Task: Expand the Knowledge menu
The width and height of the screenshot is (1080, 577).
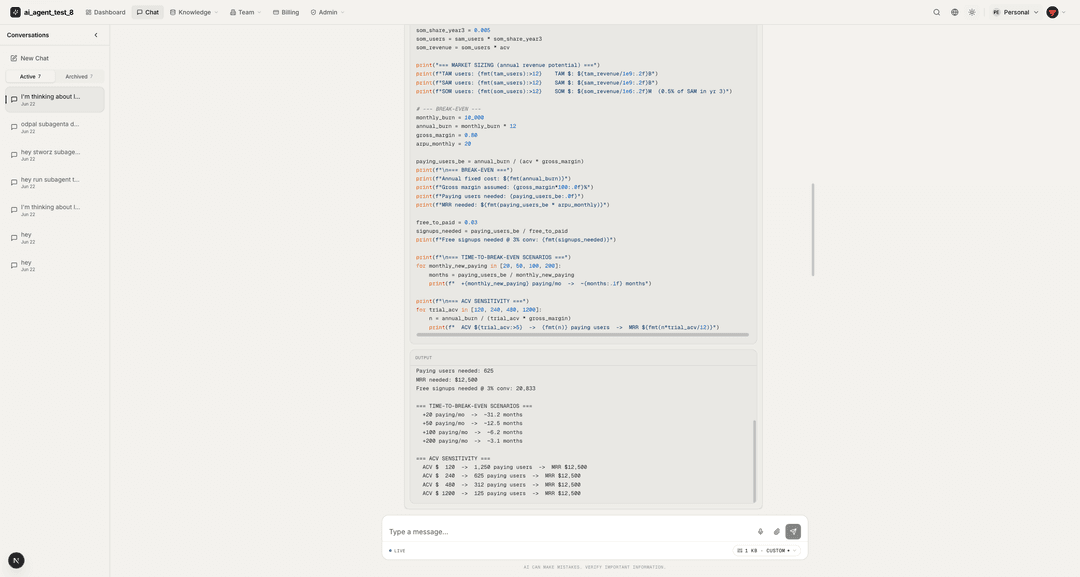Action: pos(194,12)
